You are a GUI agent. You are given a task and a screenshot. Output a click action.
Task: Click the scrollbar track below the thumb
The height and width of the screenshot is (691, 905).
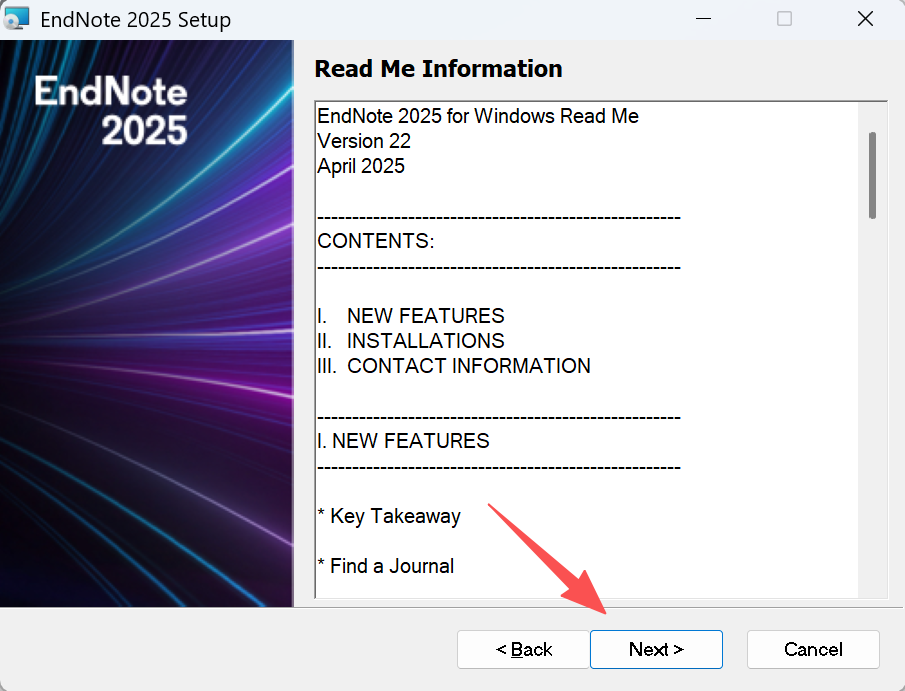[x=872, y=400]
